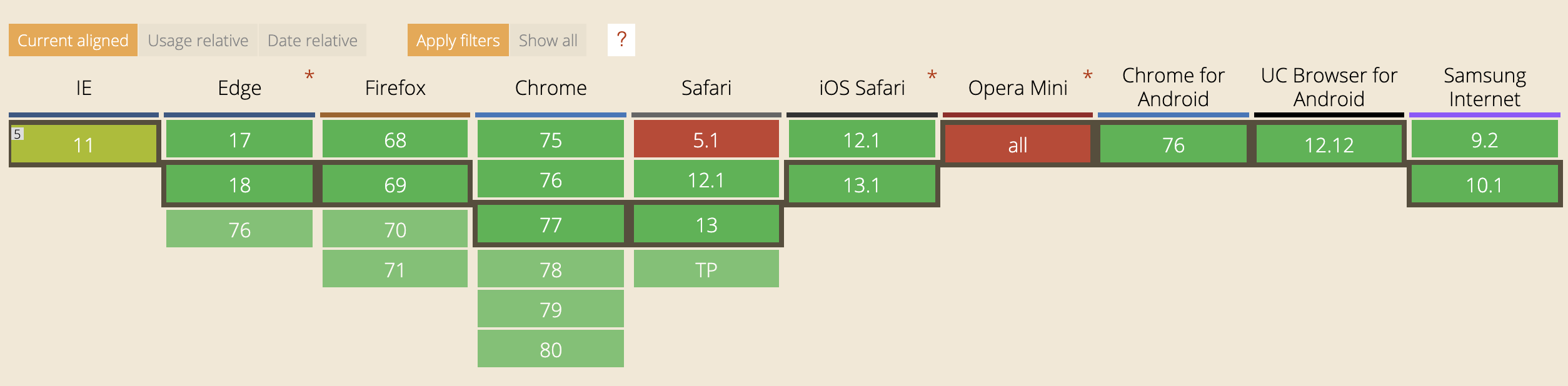The image size is (1568, 386).
Task: Switch to Usage relative view
Action: [x=198, y=40]
